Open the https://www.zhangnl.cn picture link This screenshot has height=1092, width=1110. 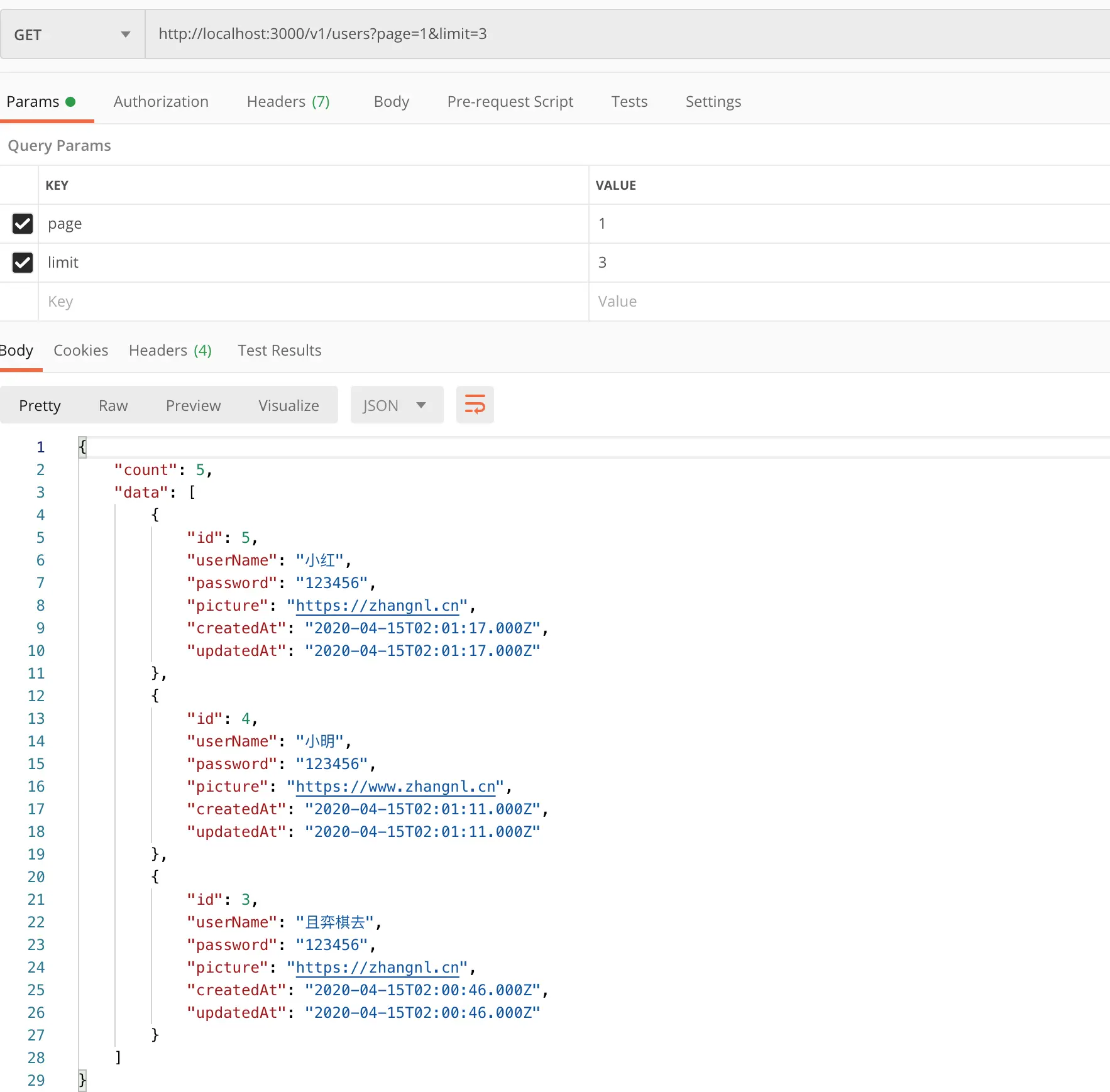click(396, 787)
